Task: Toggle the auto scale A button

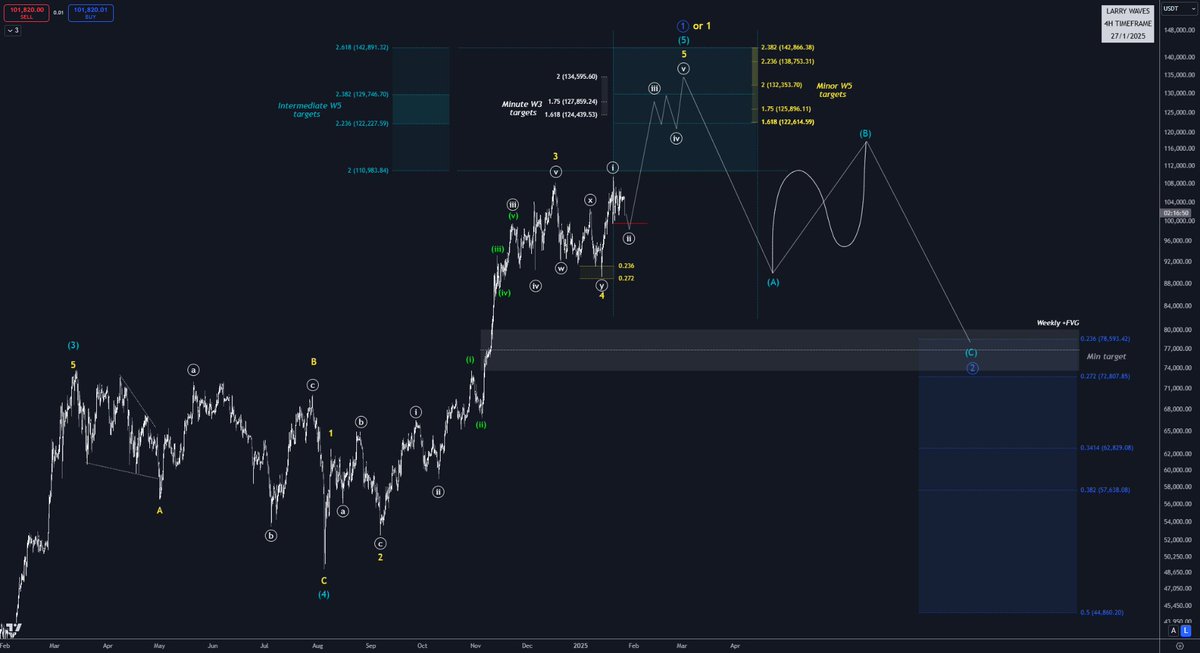Action: [1172, 631]
